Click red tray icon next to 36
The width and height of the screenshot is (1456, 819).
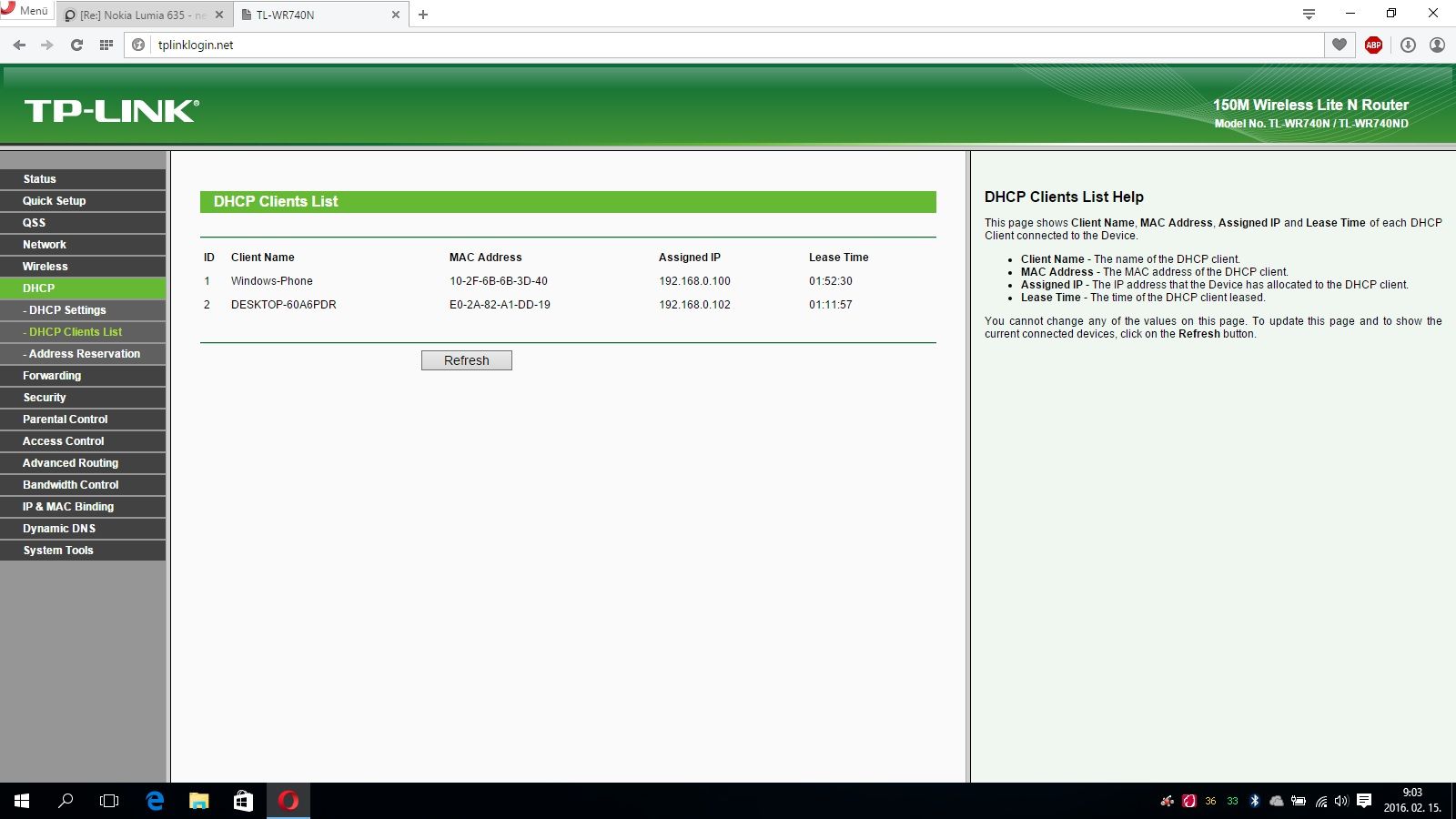click(x=1188, y=801)
